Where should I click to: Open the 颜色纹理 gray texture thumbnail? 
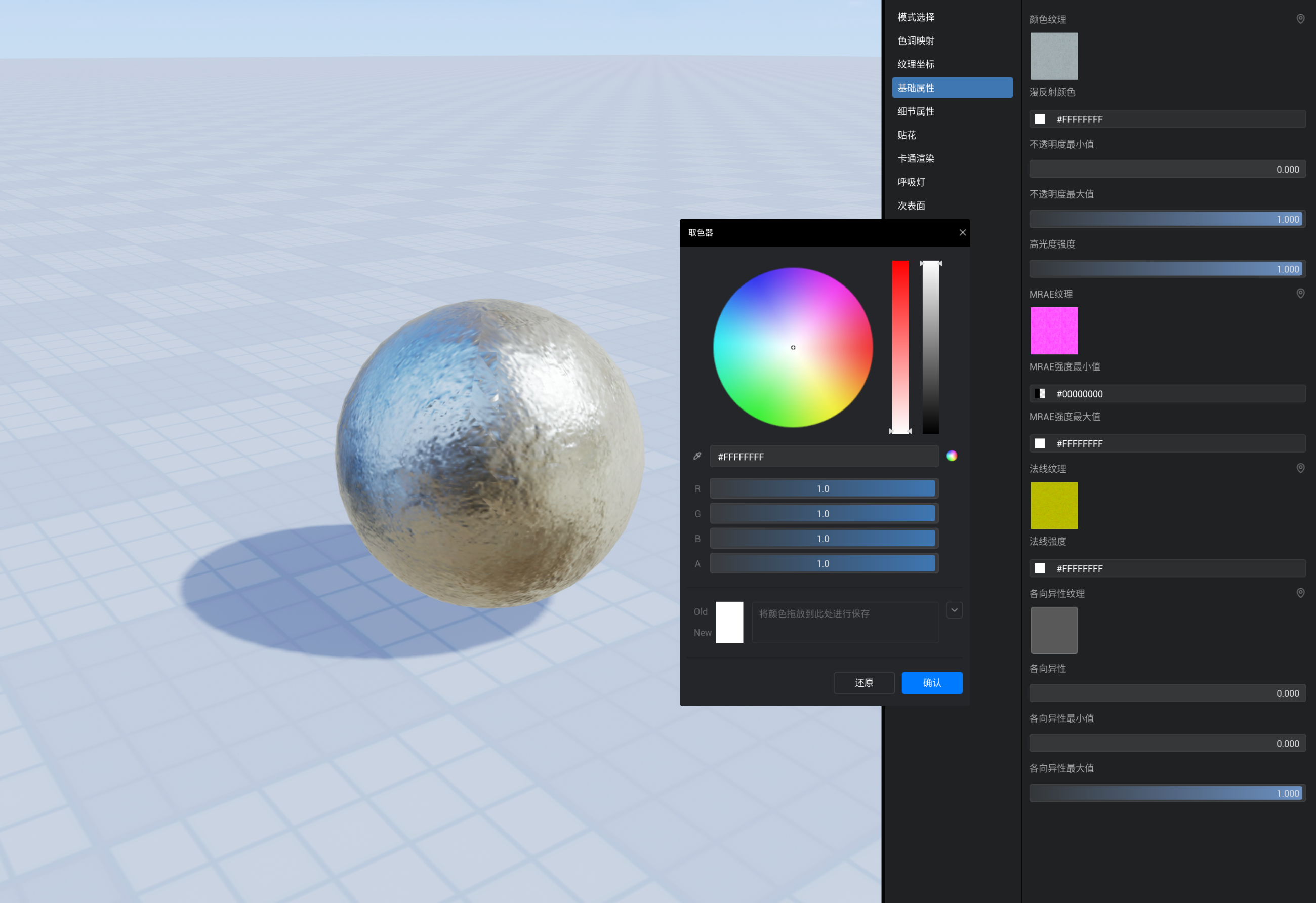tap(1054, 56)
